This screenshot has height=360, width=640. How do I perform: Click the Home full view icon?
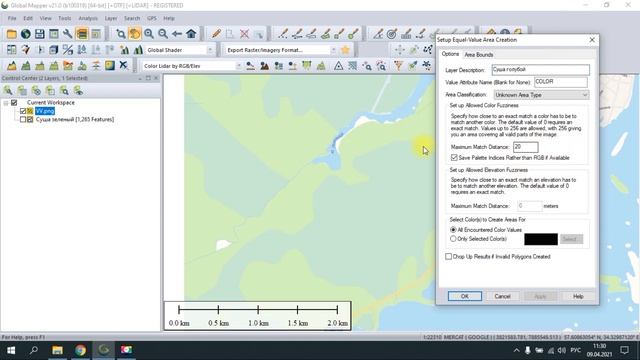(x=191, y=34)
